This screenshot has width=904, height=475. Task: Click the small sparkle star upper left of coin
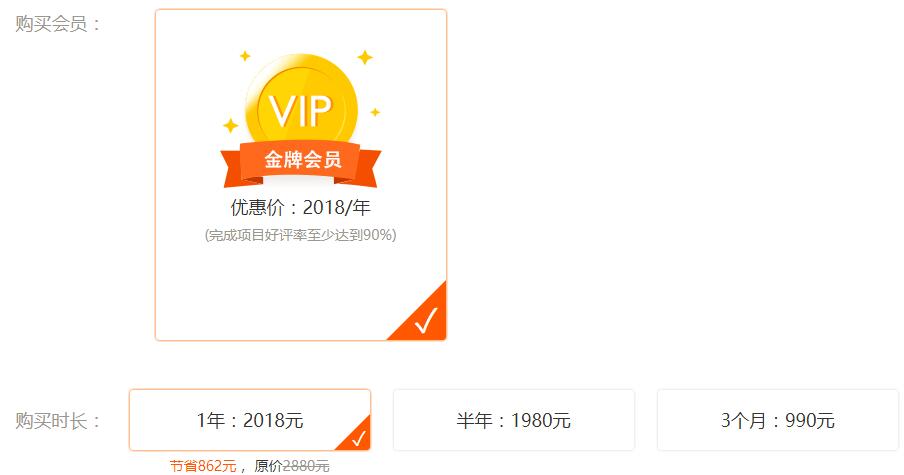pos(245,55)
